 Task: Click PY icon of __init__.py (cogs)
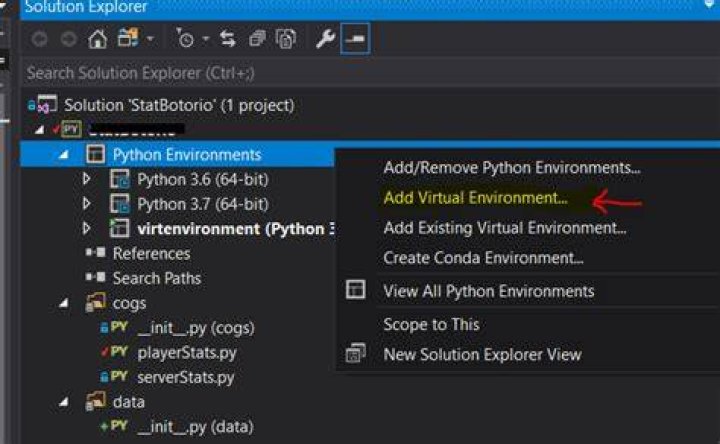(x=118, y=327)
